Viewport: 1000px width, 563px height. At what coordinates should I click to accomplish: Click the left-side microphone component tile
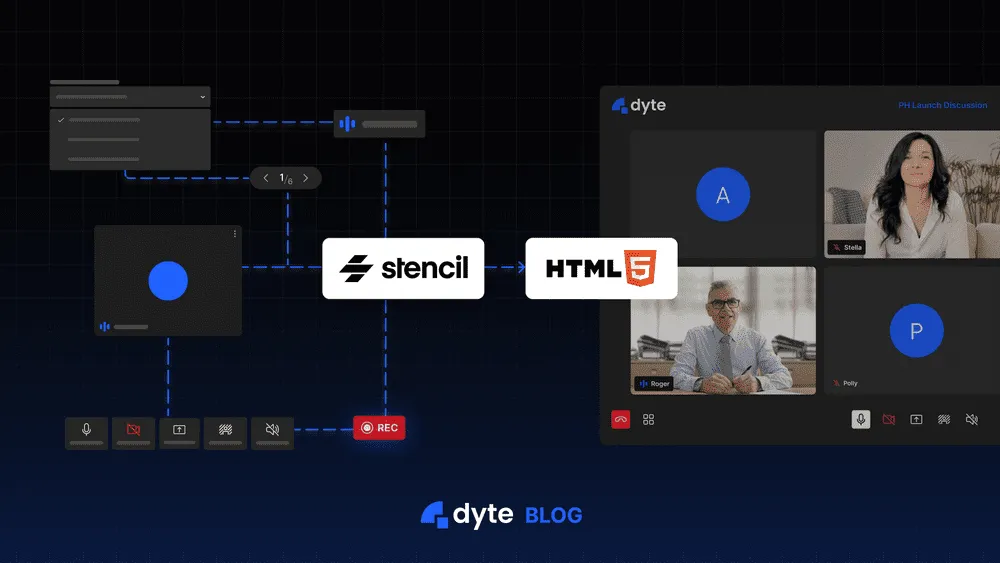pyautogui.click(x=87, y=433)
